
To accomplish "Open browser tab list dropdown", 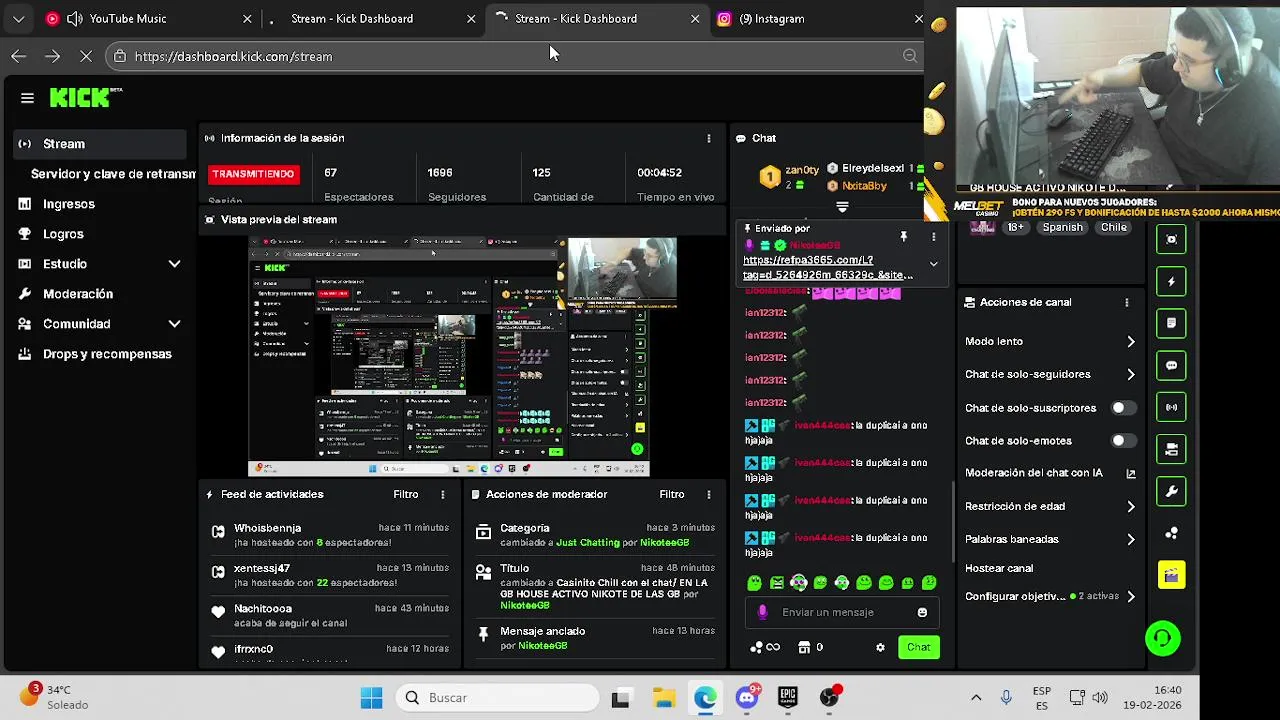I will coord(18,19).
